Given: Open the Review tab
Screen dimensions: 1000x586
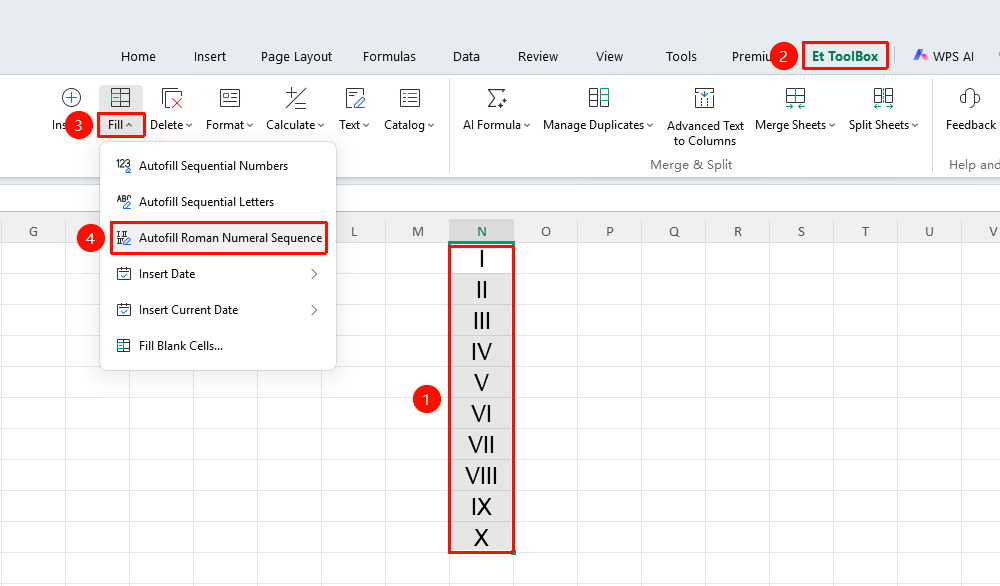Looking at the screenshot, I should point(538,57).
